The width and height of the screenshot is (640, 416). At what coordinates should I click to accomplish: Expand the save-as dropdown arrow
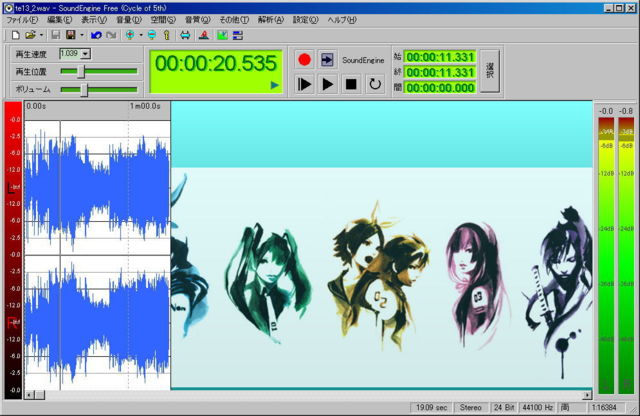pos(82,35)
